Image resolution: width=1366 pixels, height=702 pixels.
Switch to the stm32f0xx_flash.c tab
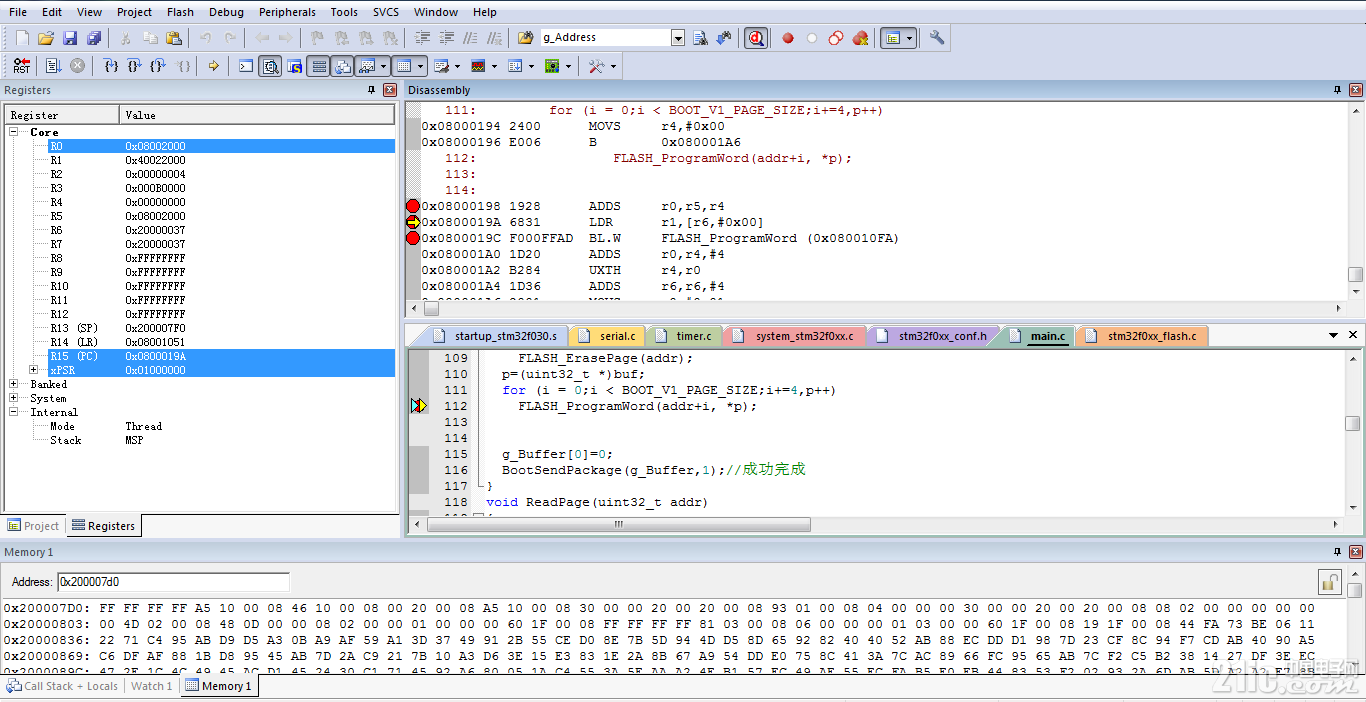(1143, 336)
